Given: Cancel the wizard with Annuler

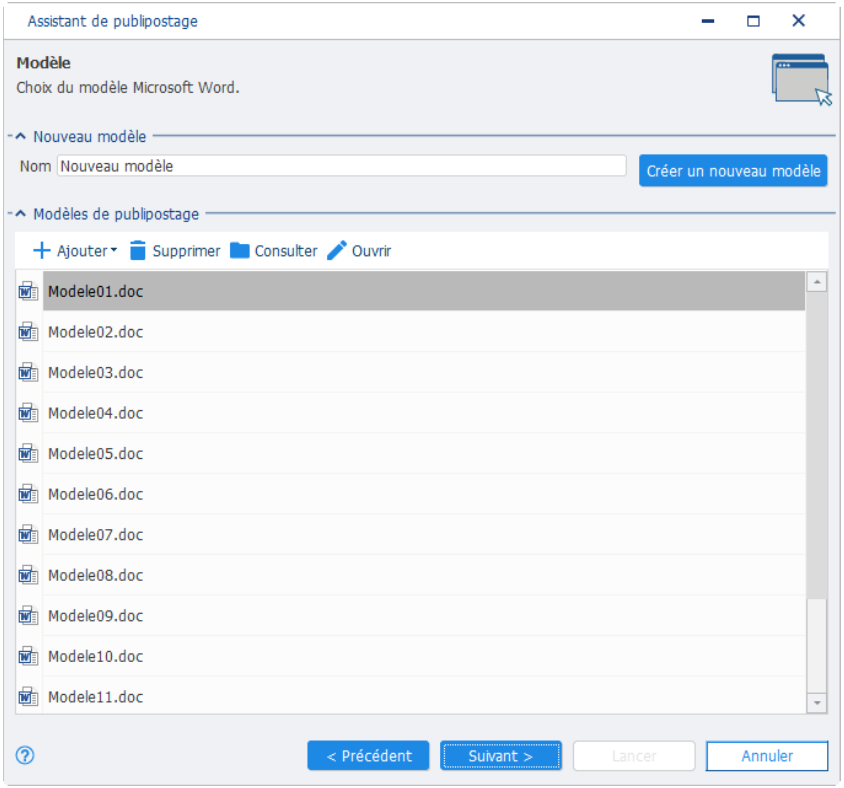Looking at the screenshot, I should 767,756.
